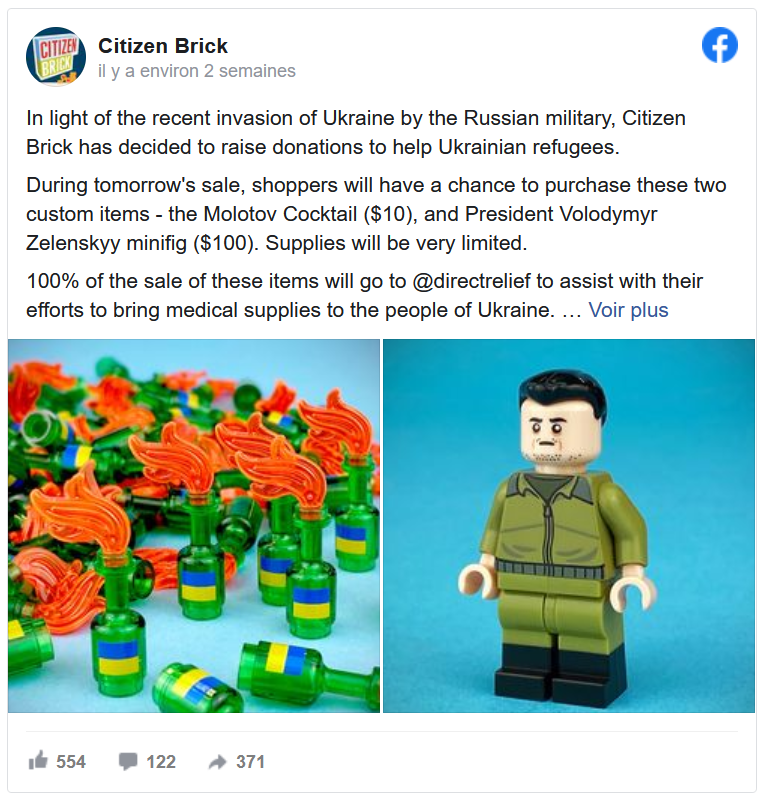Open the Molotov Cocktail bottles photo
Screen dimensions: 764x801
[194, 526]
